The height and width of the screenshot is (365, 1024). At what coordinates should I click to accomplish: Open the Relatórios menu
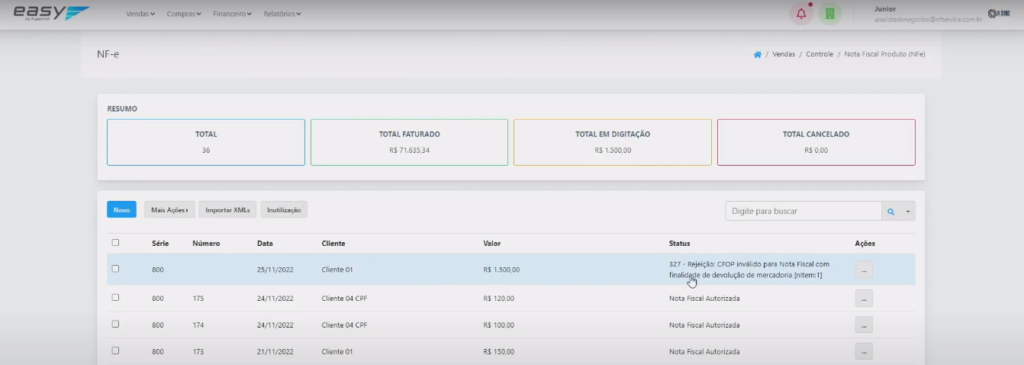(x=282, y=14)
